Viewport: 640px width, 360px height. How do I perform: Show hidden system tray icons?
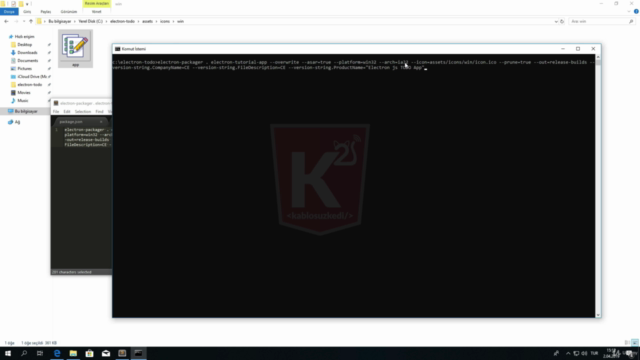pyautogui.click(x=568, y=353)
